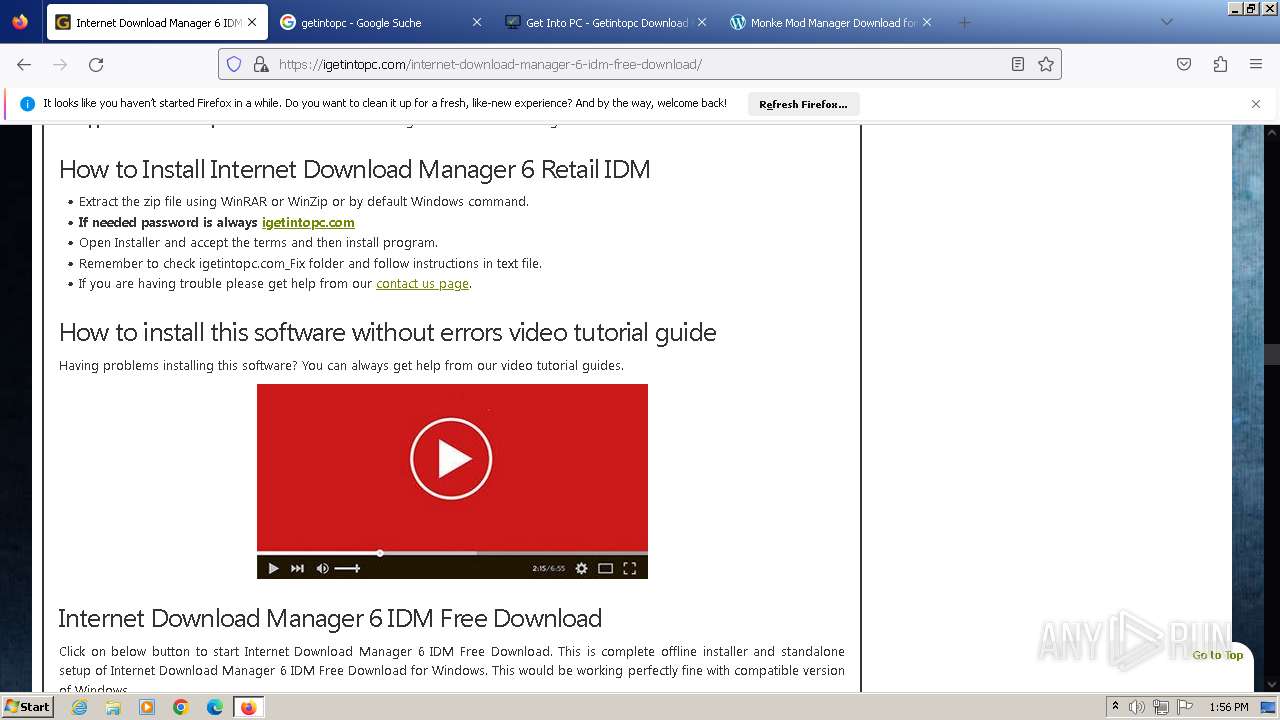Play the video tutorial big button
Viewport: 1280px width, 720px height.
tap(451, 458)
